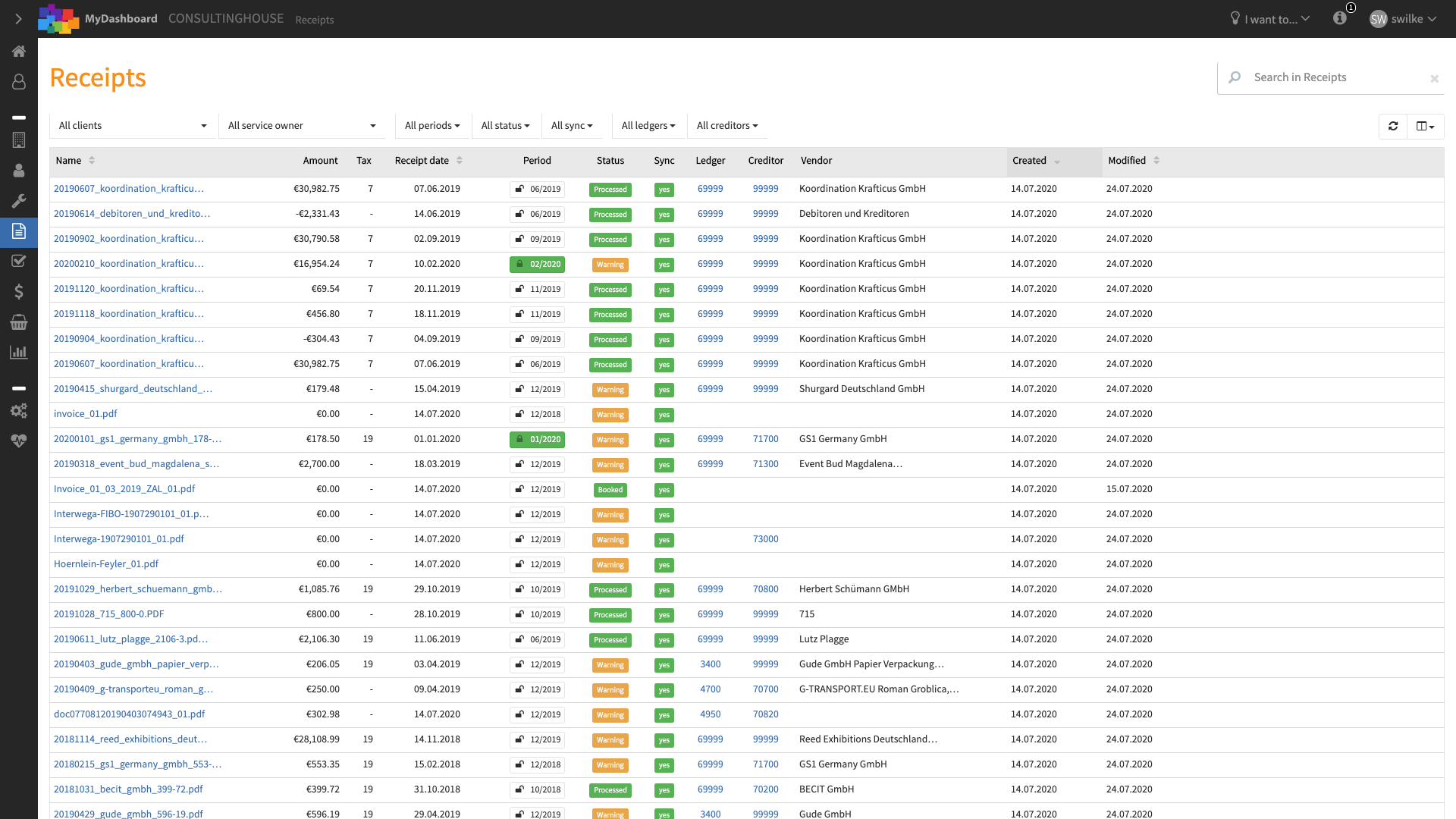Screen dimensions: 1456x819
Task: Open the heartbeat health sidebar icon
Action: pos(18,441)
